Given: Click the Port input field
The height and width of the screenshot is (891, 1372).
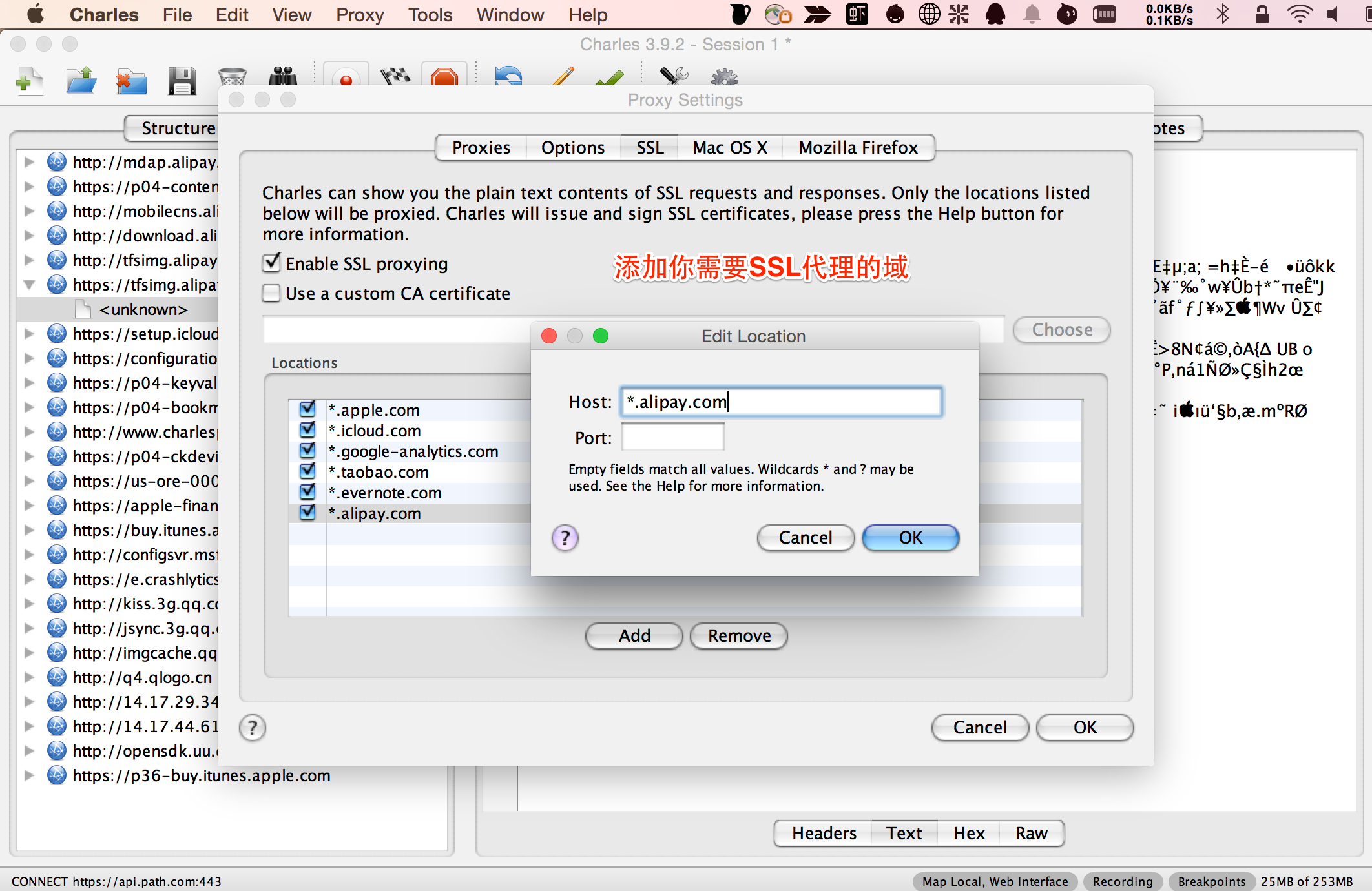Looking at the screenshot, I should [x=672, y=437].
